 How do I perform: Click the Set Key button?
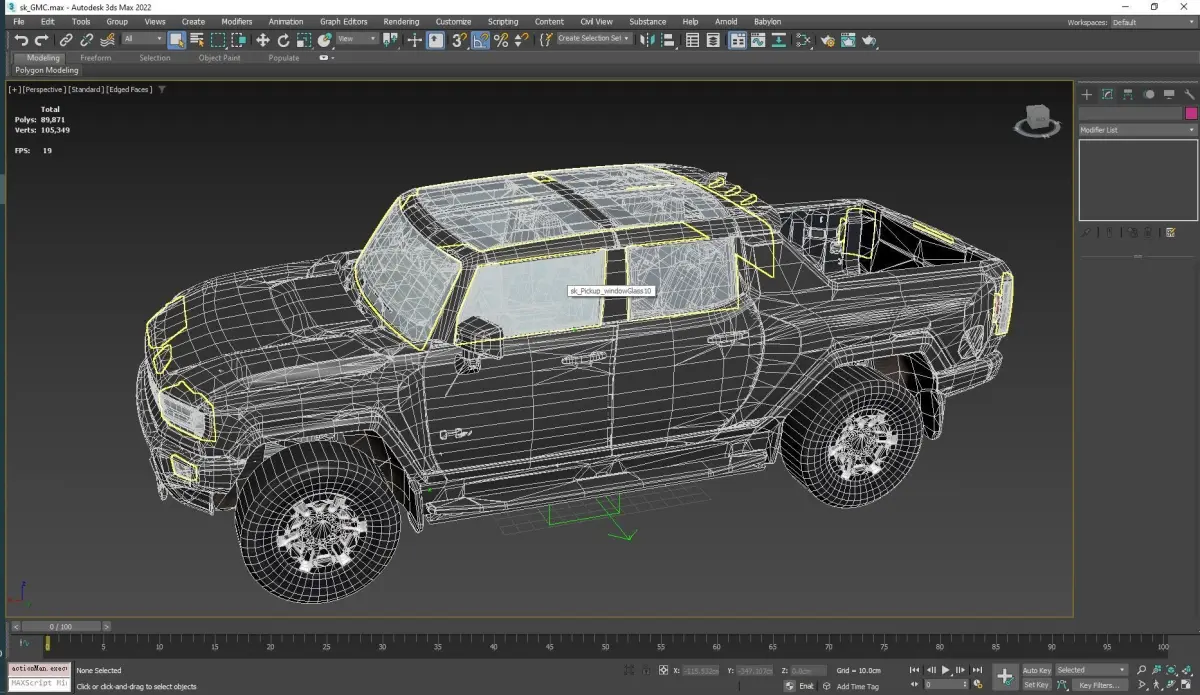pos(1036,685)
